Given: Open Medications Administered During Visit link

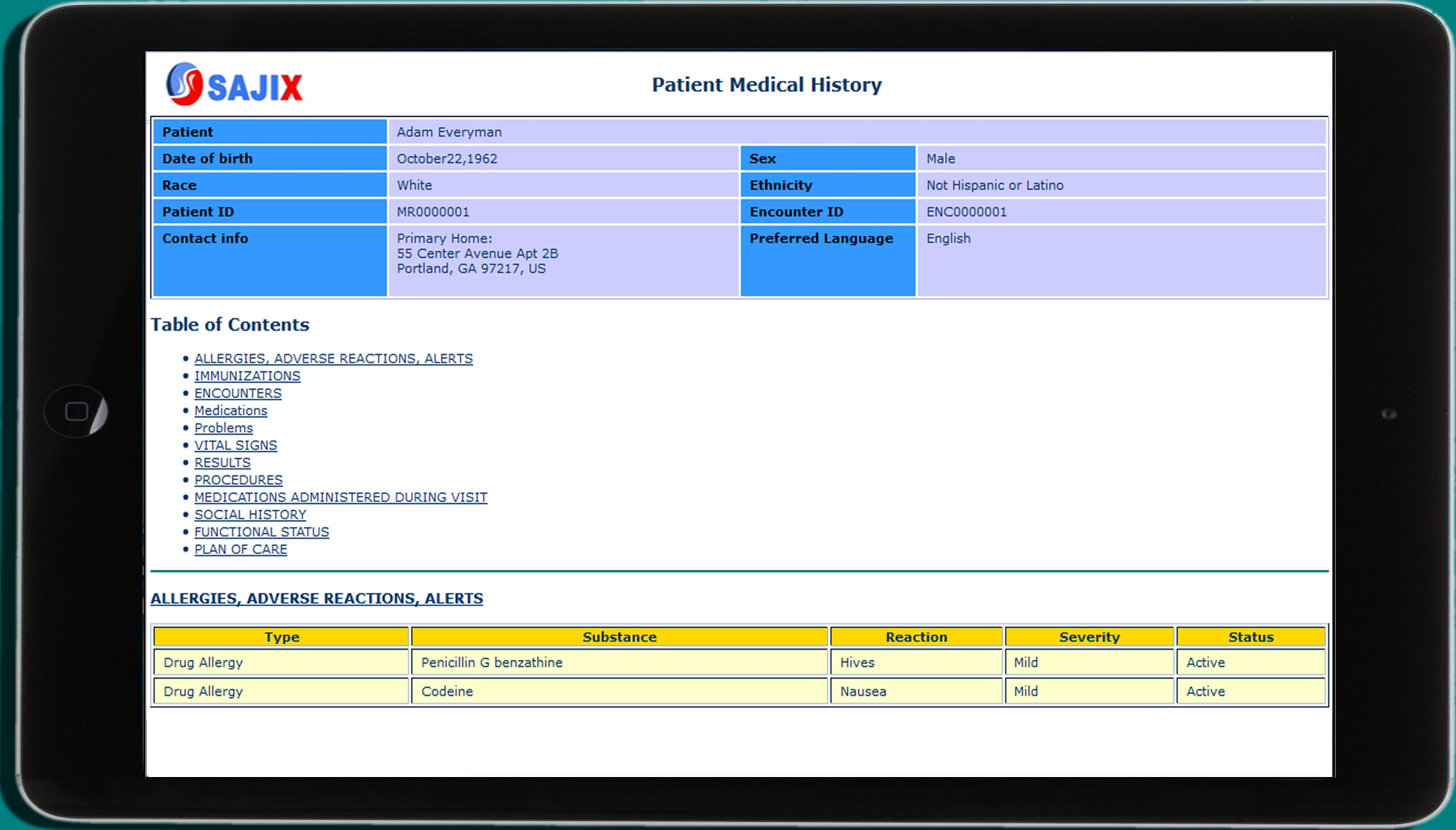Looking at the screenshot, I should click(340, 497).
